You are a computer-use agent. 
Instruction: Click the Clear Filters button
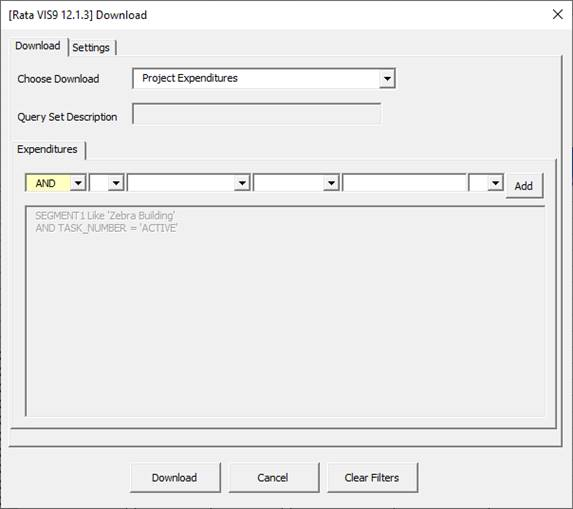click(372, 478)
